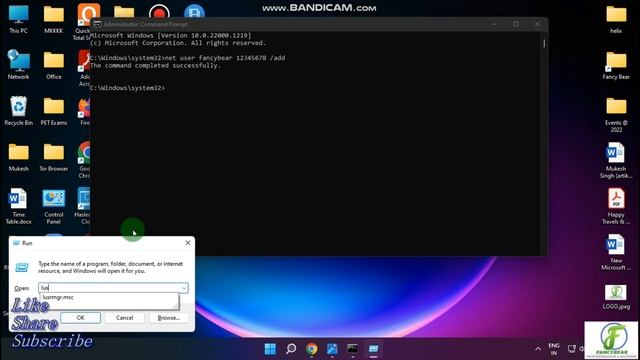This screenshot has height=360, width=640.
Task: Open LOGO.jpeg image file
Action: [x=616, y=297]
